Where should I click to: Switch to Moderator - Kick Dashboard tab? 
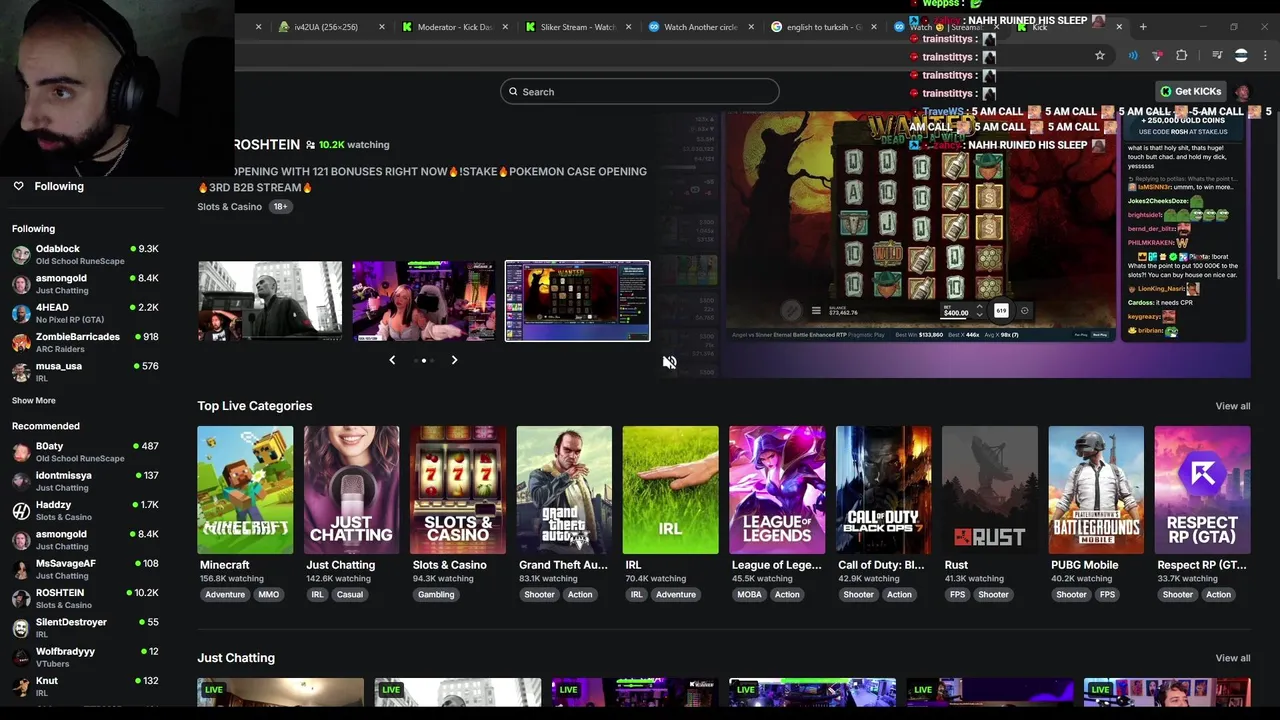tap(455, 27)
